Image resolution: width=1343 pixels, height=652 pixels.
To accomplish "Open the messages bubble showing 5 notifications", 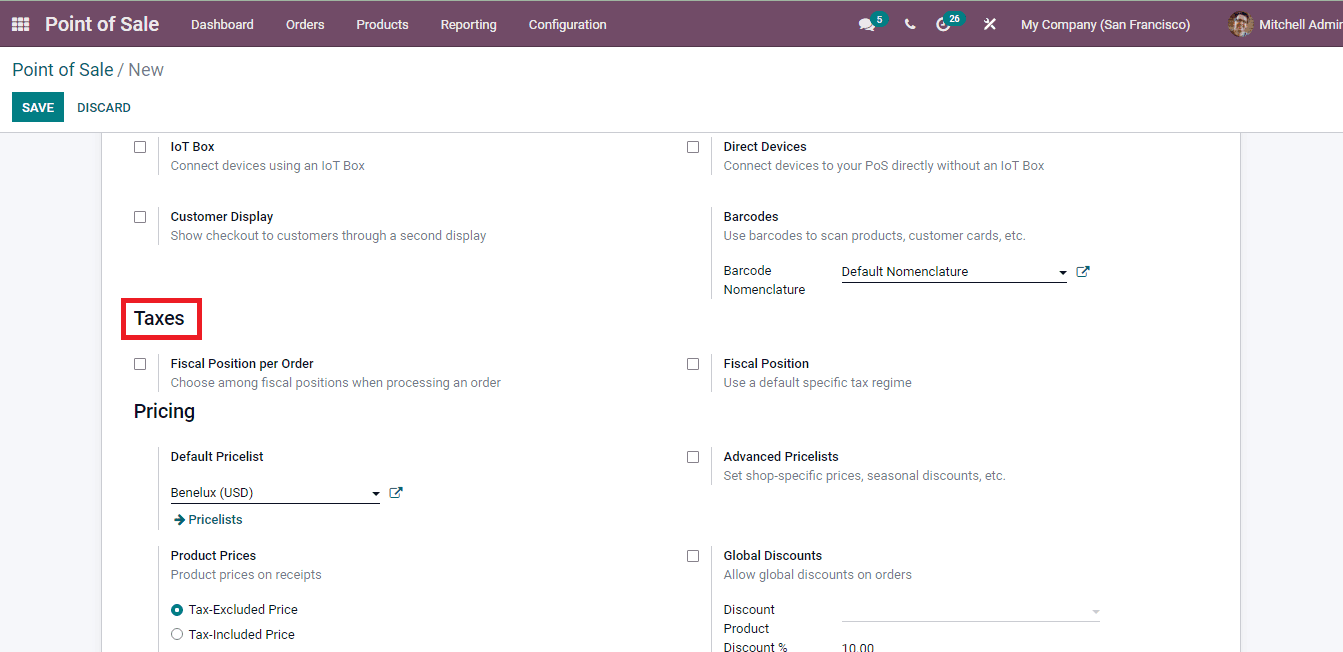I will 865,23.
